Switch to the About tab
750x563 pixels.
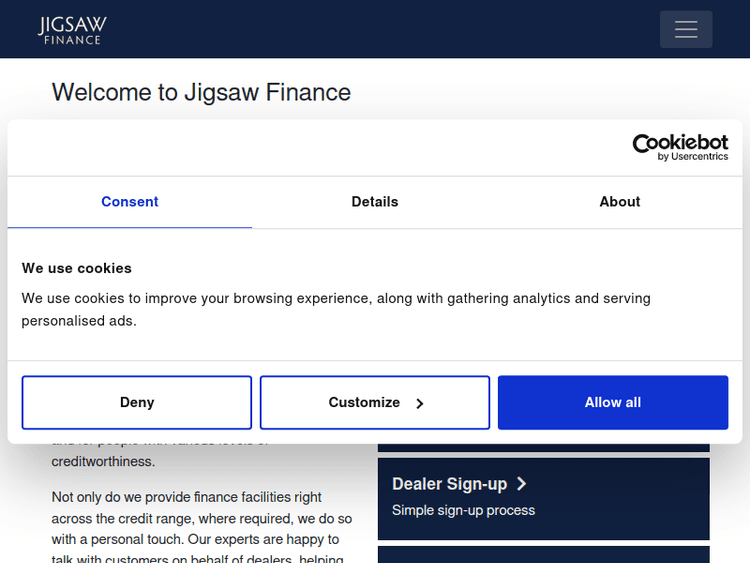[x=619, y=202]
